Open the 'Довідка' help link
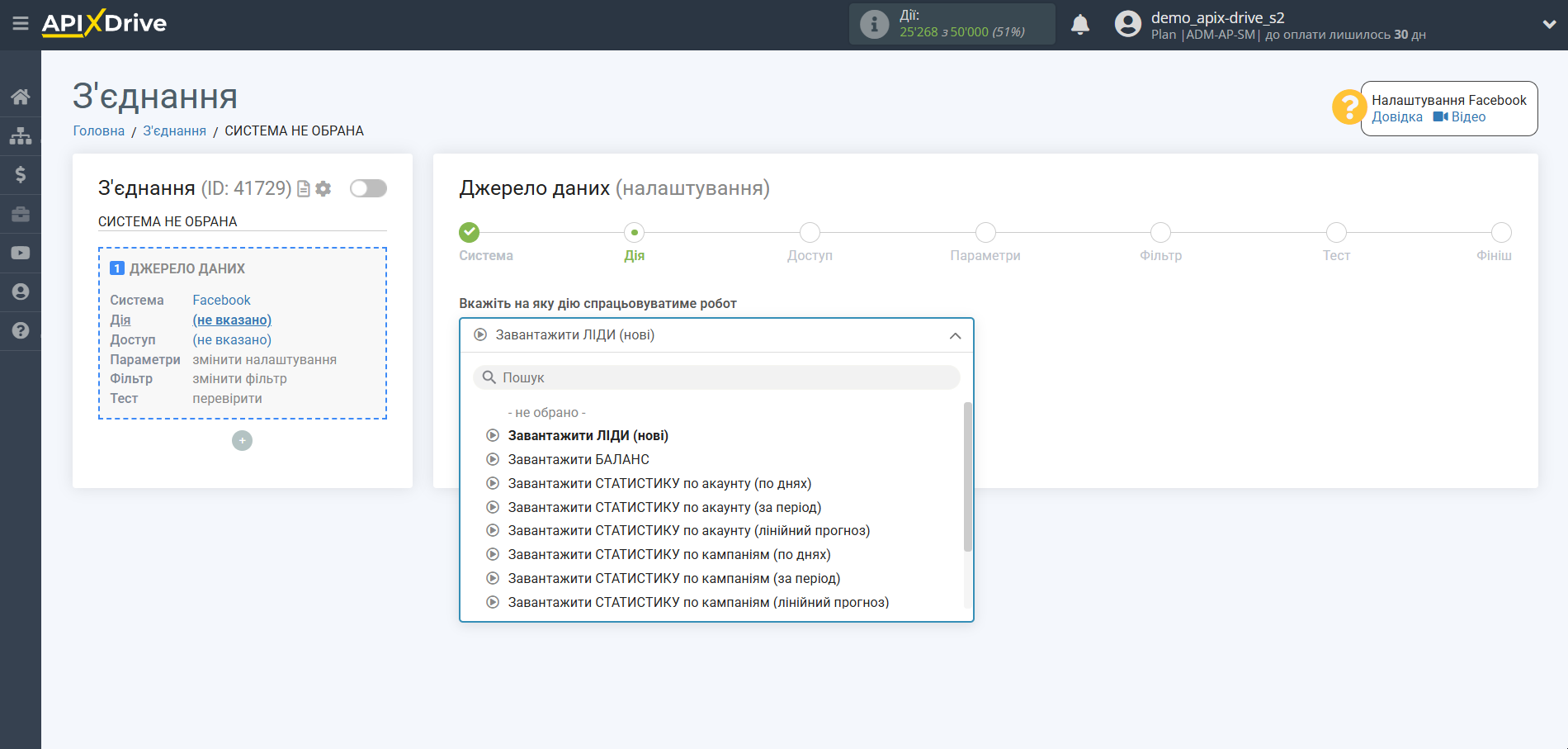The height and width of the screenshot is (749, 1568). 1396,117
